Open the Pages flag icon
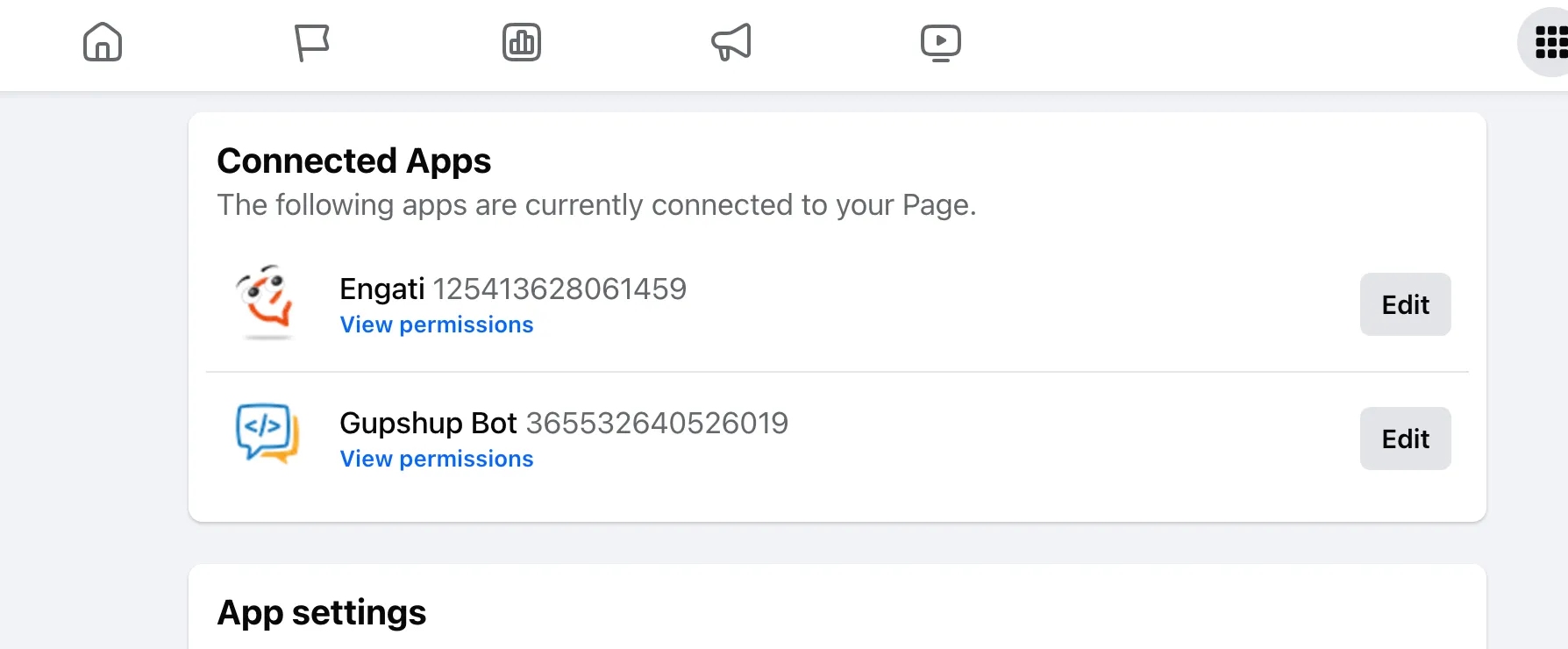Screen dimensions: 1568x649 (x=311, y=42)
